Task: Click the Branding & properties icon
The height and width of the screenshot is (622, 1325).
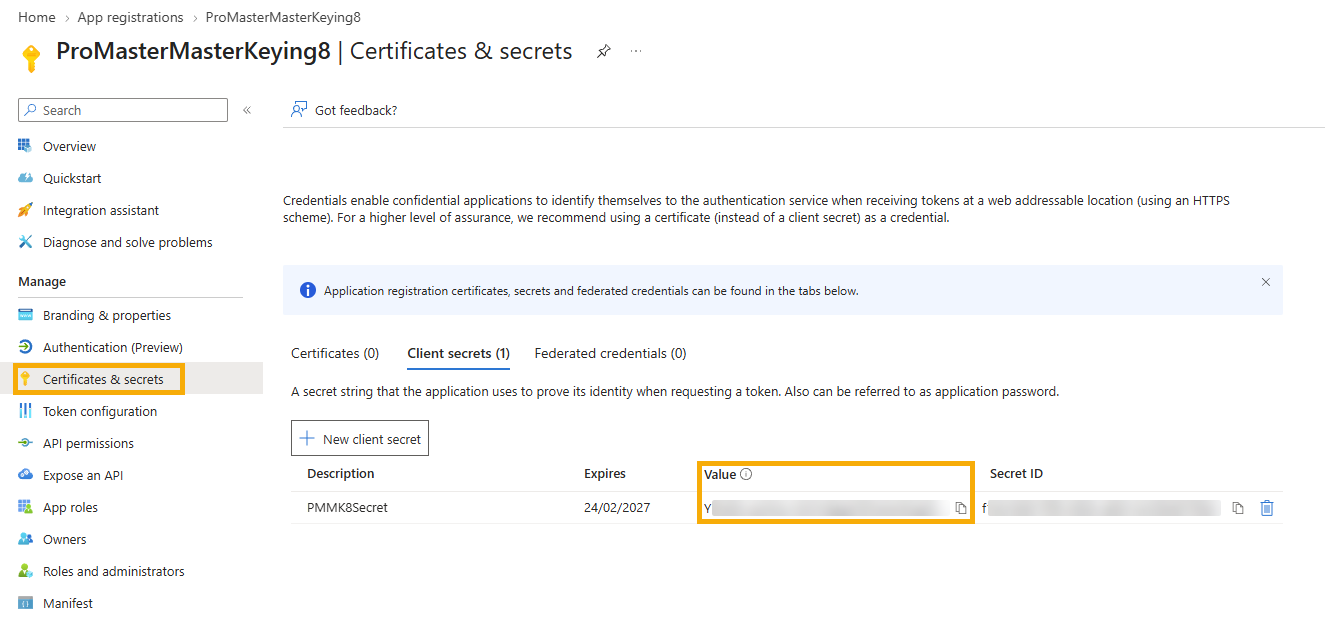Action: point(25,315)
